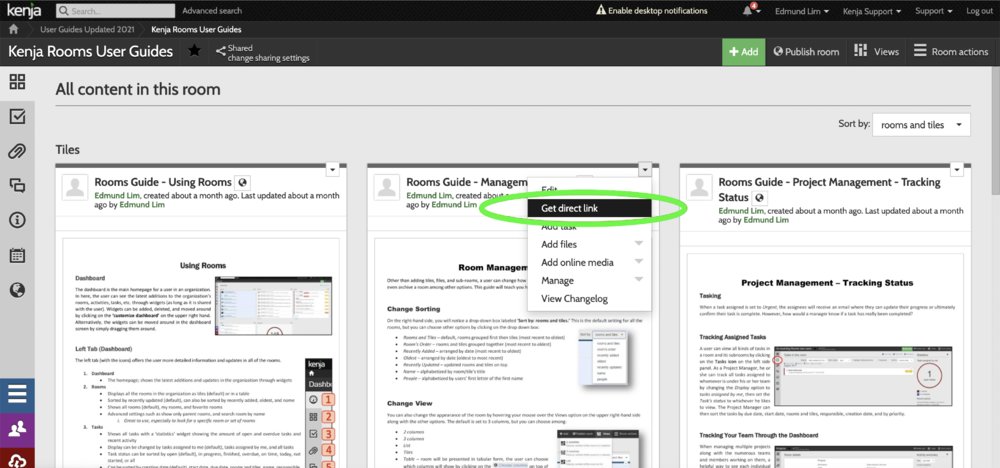Click the share icon next to Shared
Screen dimensions: 1000x468
point(221,51)
